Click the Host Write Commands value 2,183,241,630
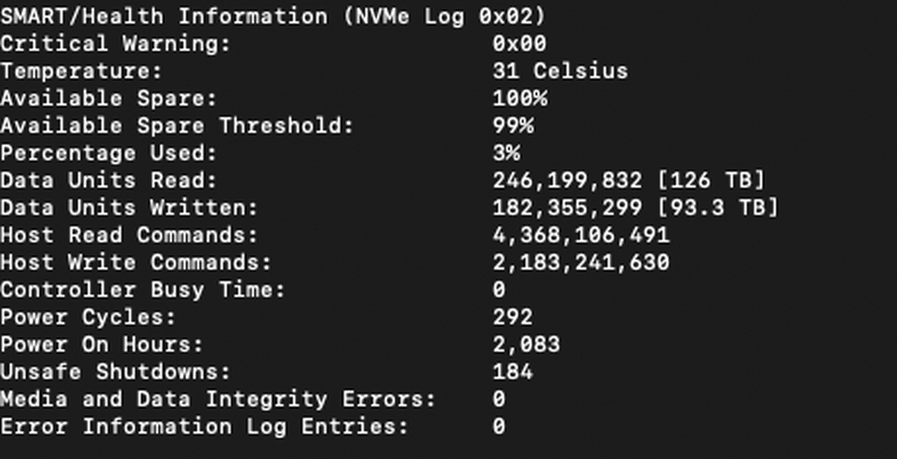 581,263
